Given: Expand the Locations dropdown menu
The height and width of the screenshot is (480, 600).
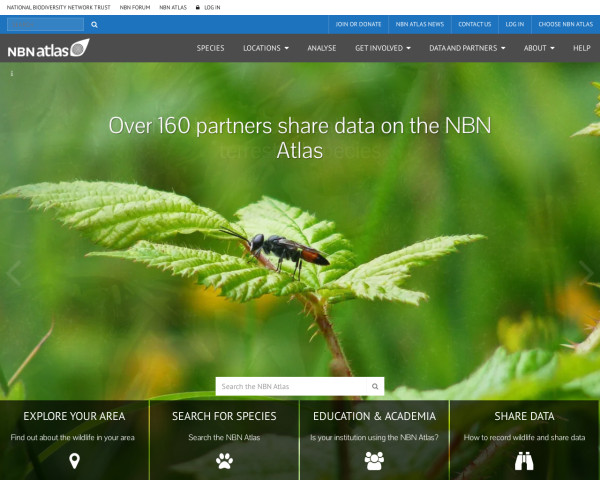Looking at the screenshot, I should click(265, 48).
